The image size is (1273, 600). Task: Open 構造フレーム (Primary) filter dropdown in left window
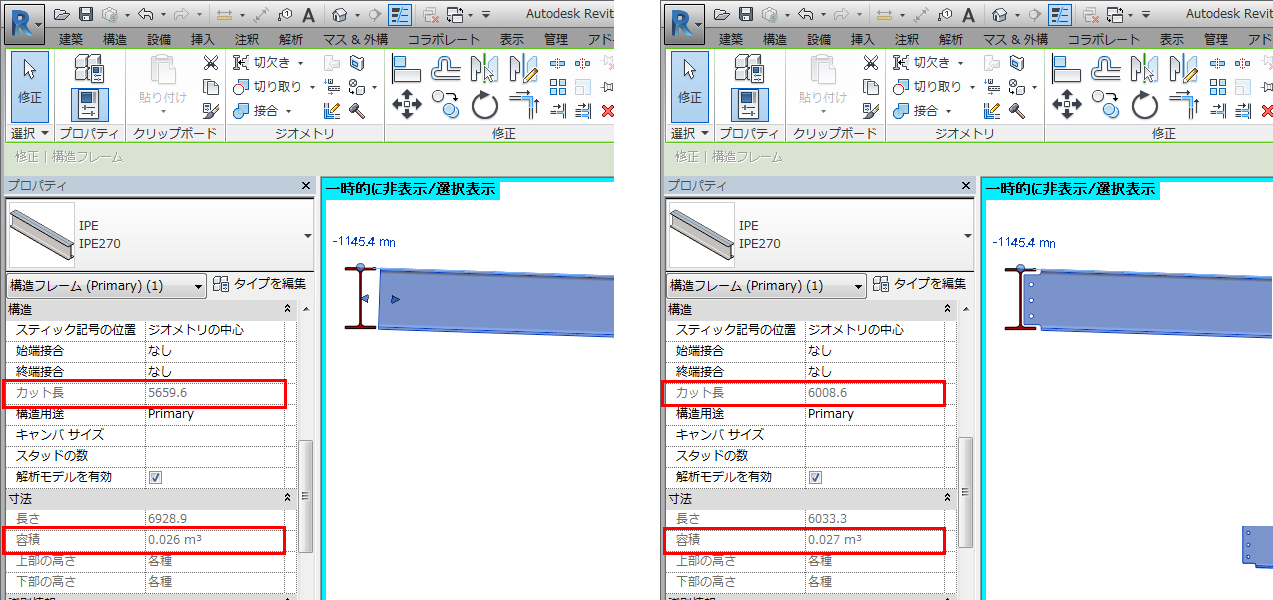pos(106,286)
